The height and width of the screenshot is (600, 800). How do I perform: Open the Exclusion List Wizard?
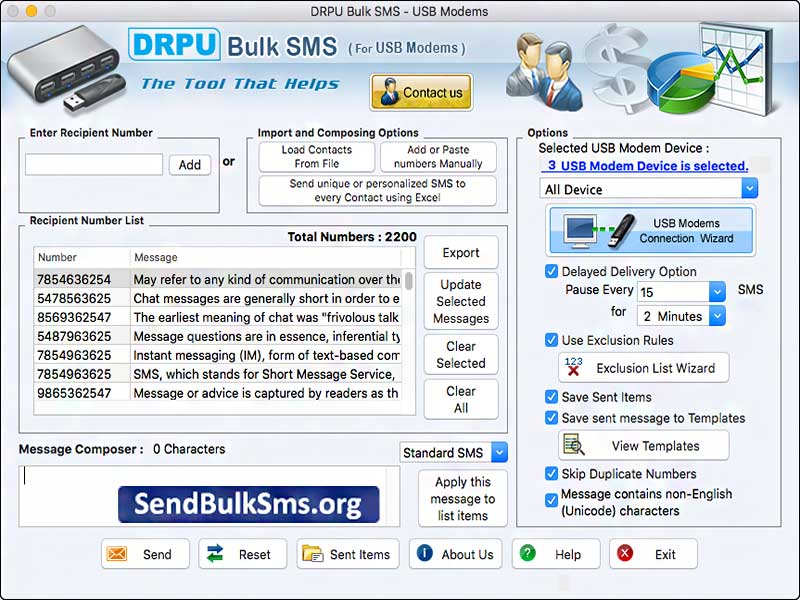tap(643, 368)
